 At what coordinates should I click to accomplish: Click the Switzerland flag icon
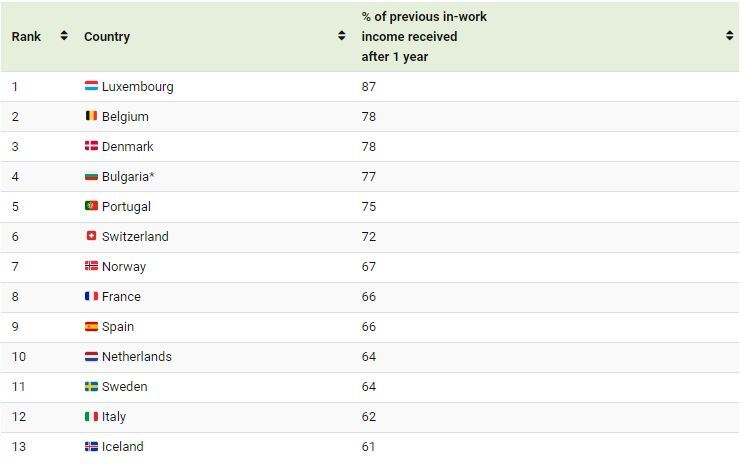point(91,236)
